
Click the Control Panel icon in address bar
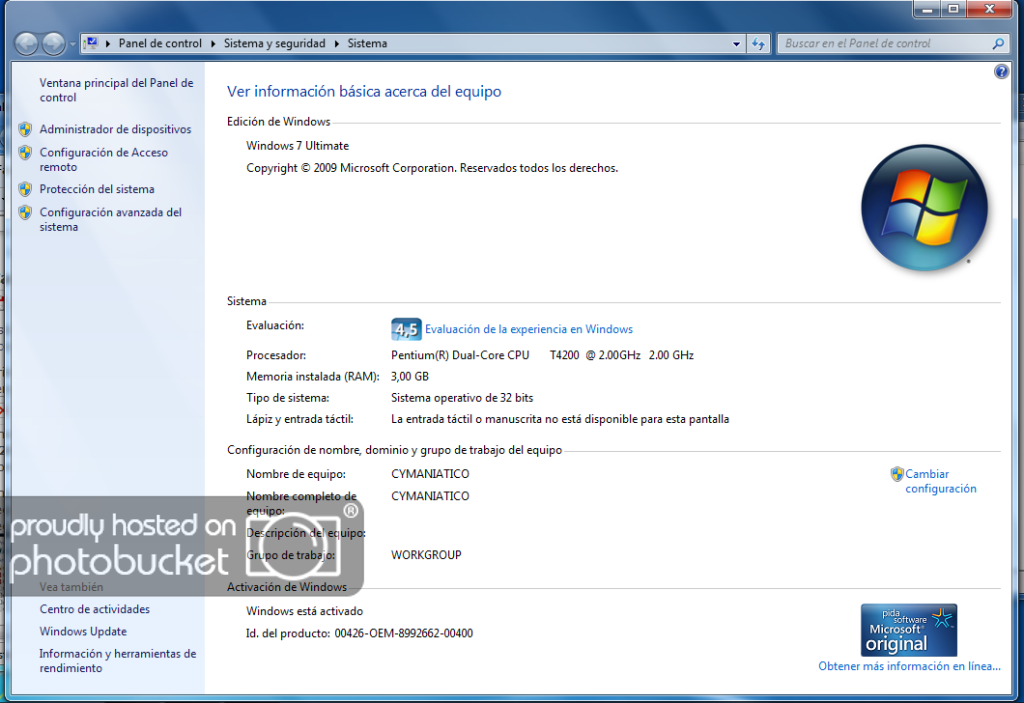coord(91,43)
